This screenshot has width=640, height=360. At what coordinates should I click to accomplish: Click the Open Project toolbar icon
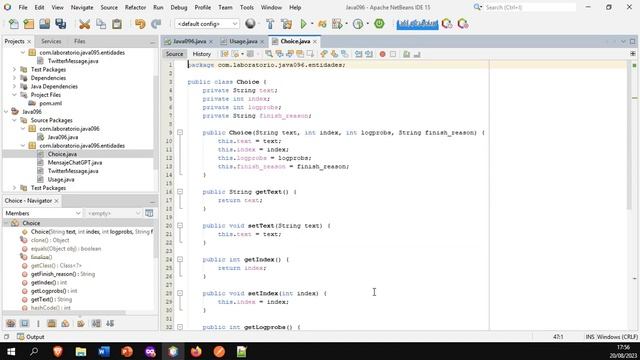point(44,24)
